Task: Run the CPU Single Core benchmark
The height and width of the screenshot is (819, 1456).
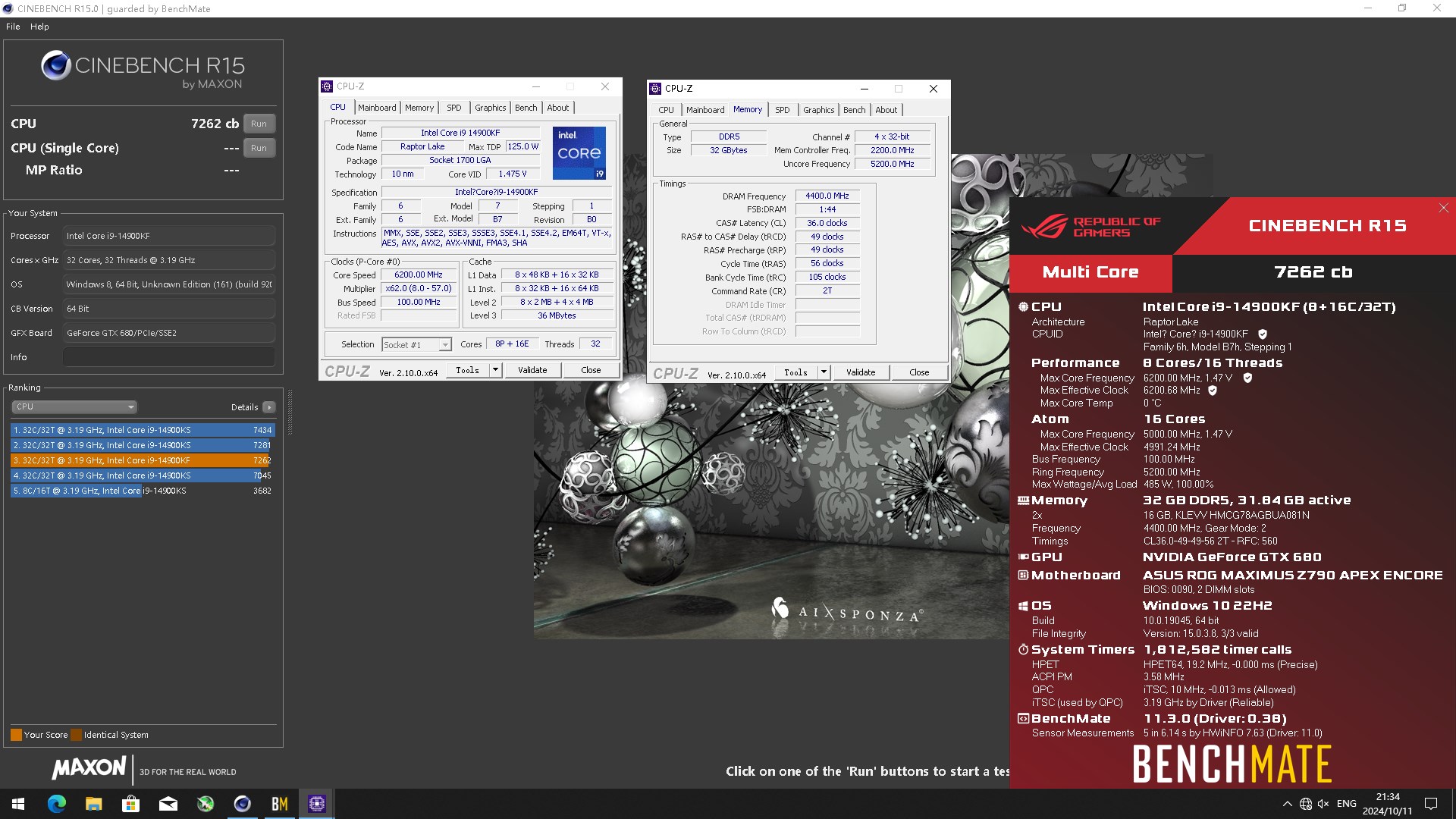Action: (x=259, y=148)
